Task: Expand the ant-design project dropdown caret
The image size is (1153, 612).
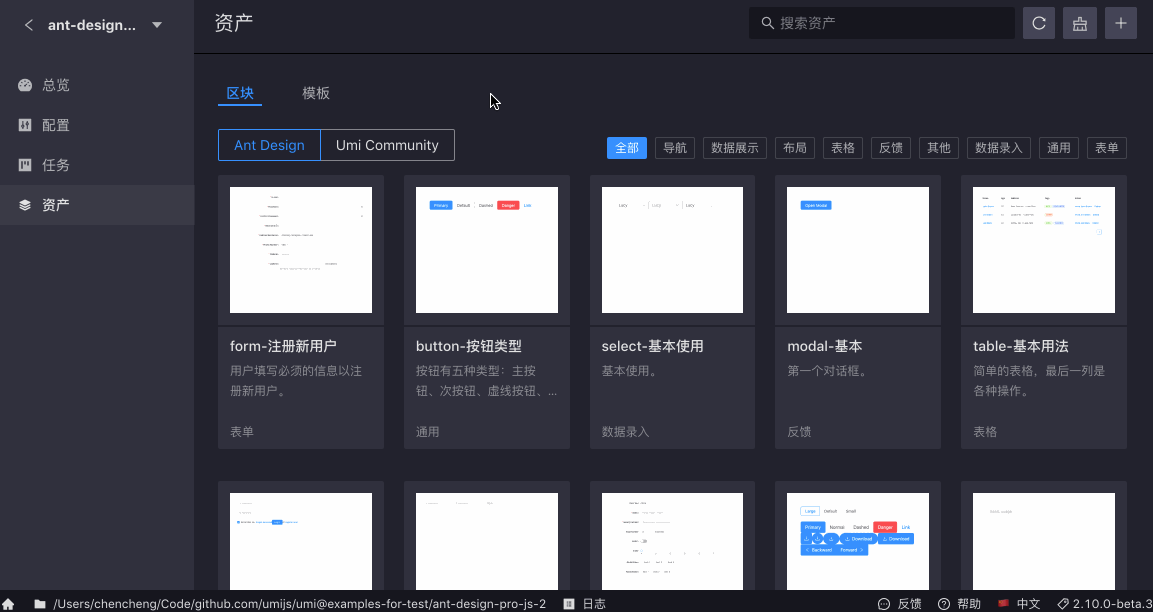Action: pos(157,25)
